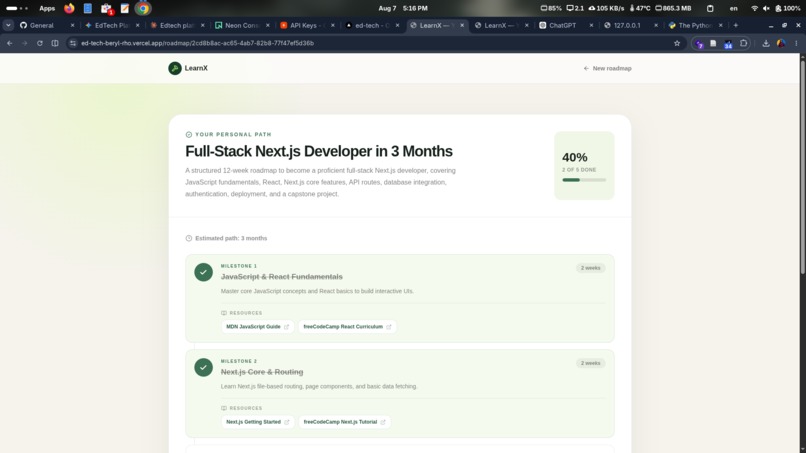Open the Next.js Getting Started resource
This screenshot has height=453, width=806.
258,422
